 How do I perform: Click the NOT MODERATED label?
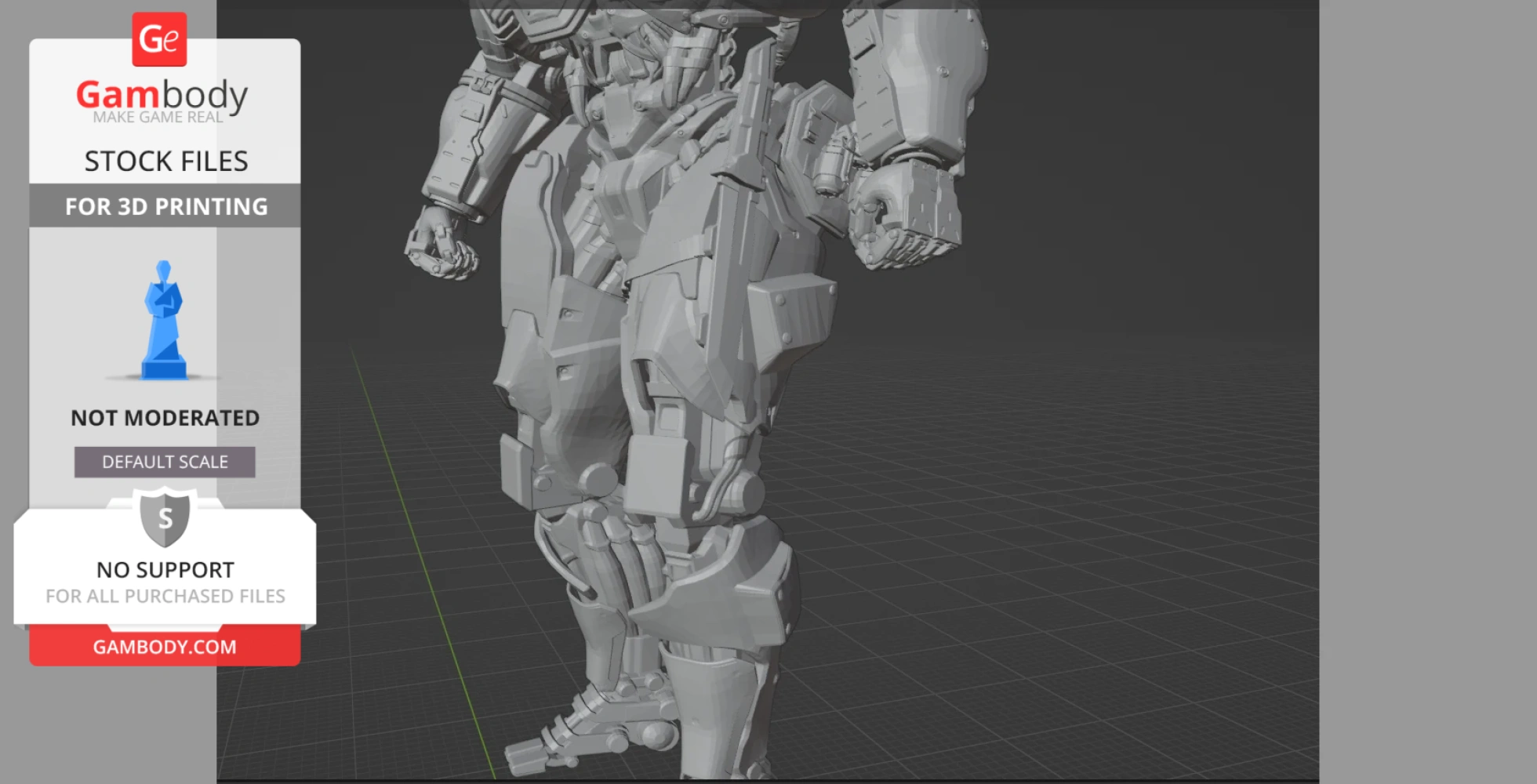tap(165, 417)
